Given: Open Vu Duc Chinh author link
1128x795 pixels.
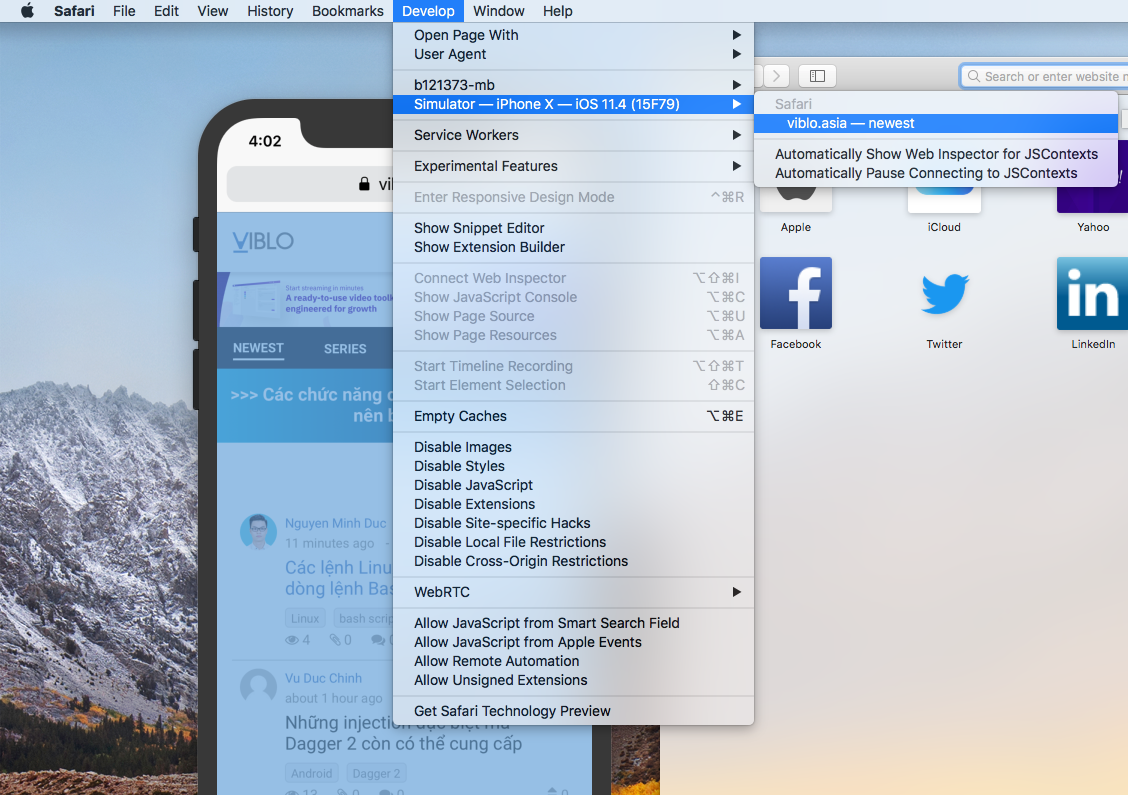Looking at the screenshot, I should [323, 678].
